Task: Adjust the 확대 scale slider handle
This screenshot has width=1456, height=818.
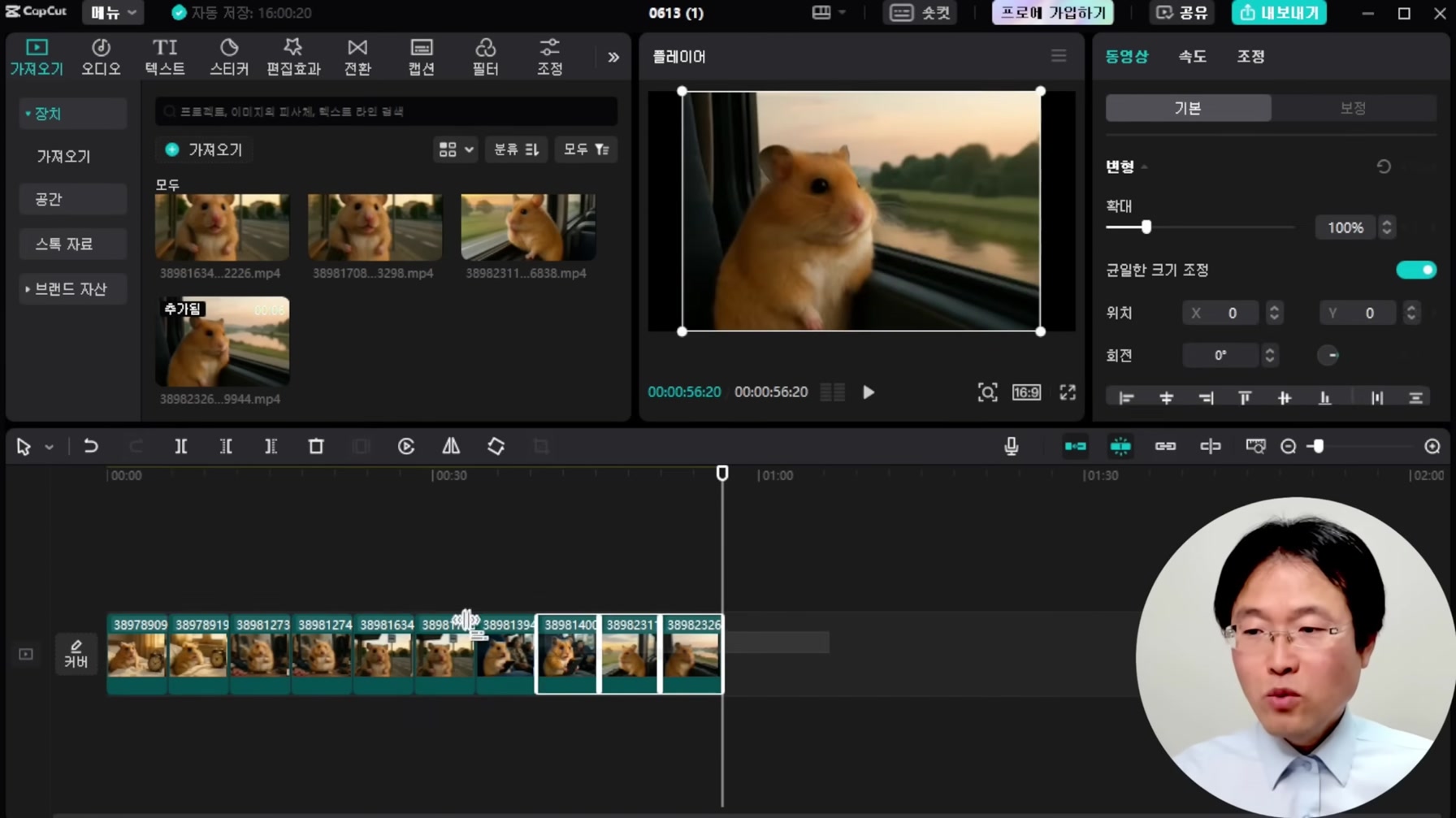Action: point(1146,227)
